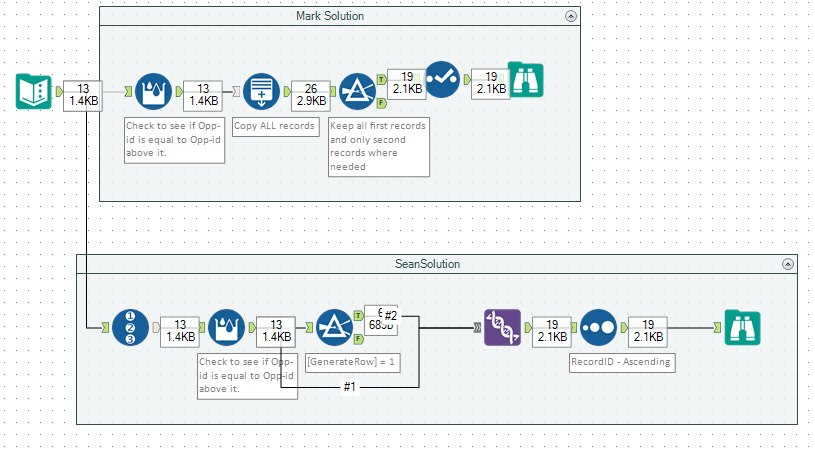Click the SeanSolution container title
Screen dimensions: 815x456
click(427, 264)
